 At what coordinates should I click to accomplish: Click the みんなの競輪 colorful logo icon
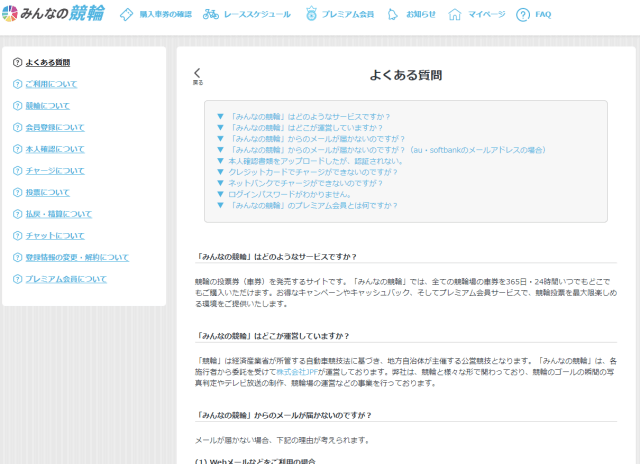[x=10, y=13]
